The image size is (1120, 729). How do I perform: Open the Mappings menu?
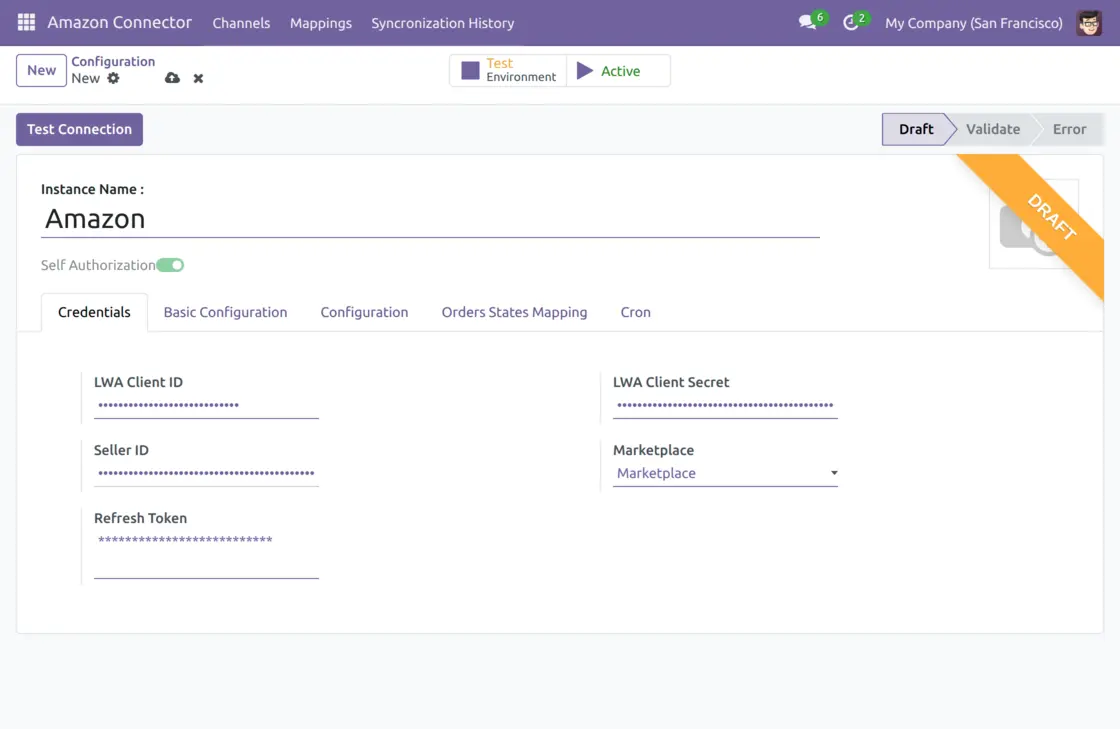(x=320, y=22)
